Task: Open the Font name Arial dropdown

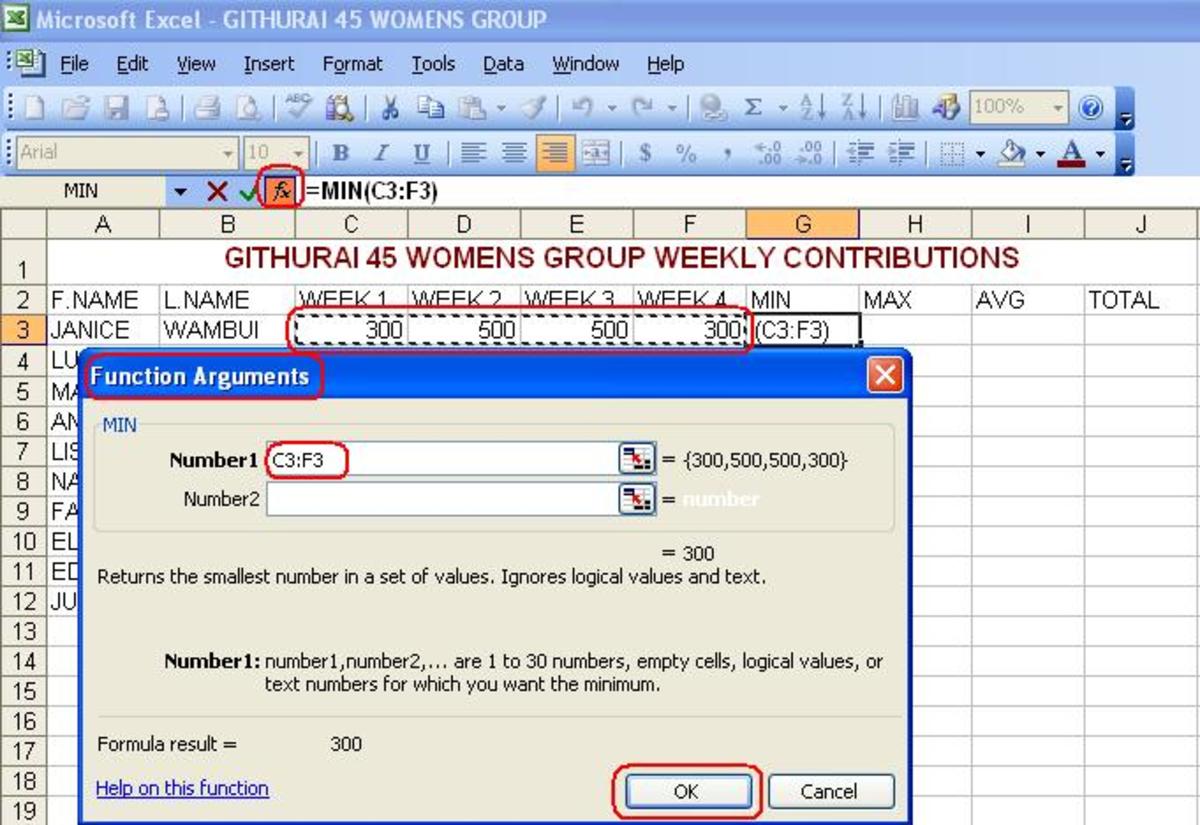Action: pyautogui.click(x=229, y=153)
